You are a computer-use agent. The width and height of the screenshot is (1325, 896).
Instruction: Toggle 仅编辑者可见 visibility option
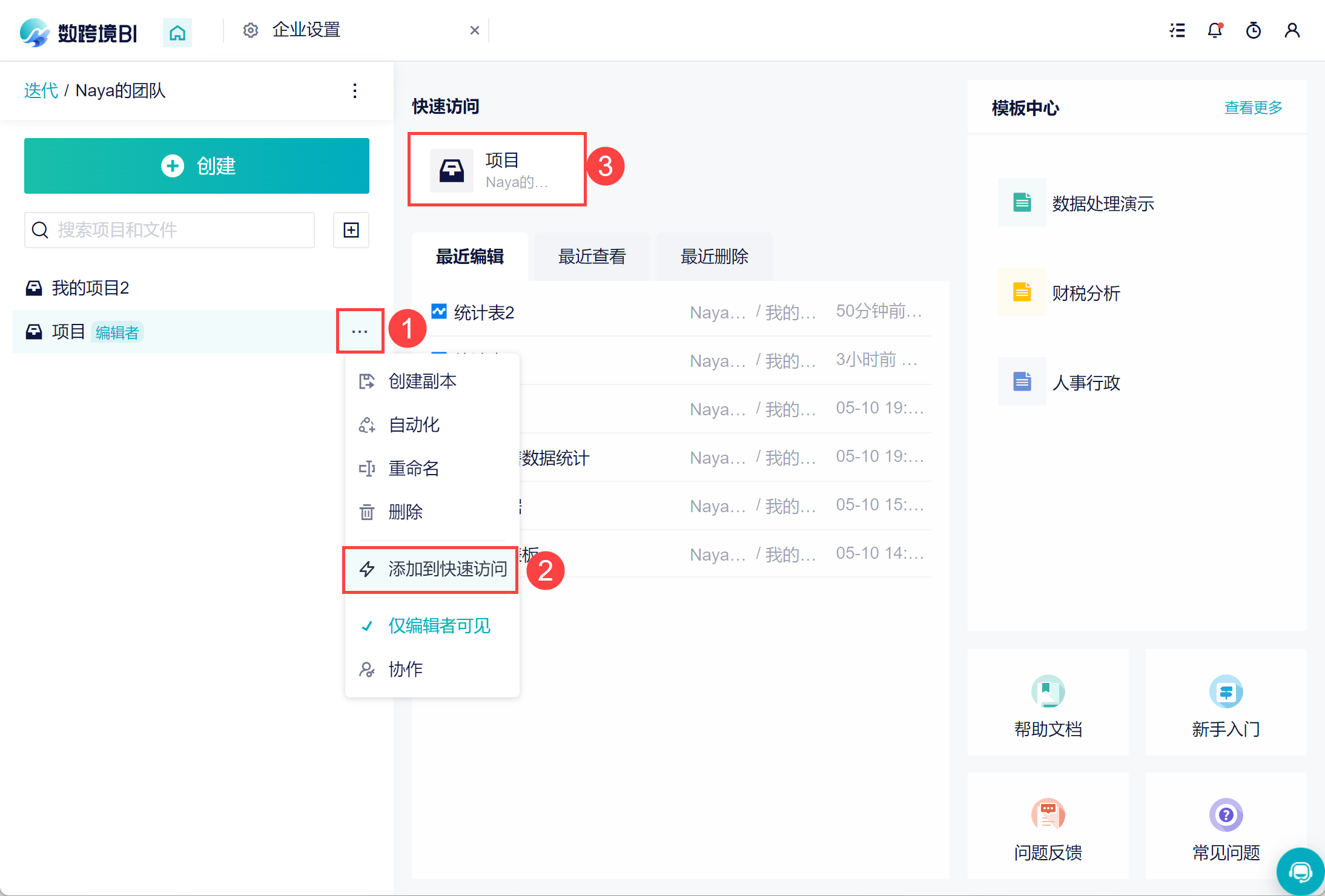(438, 625)
